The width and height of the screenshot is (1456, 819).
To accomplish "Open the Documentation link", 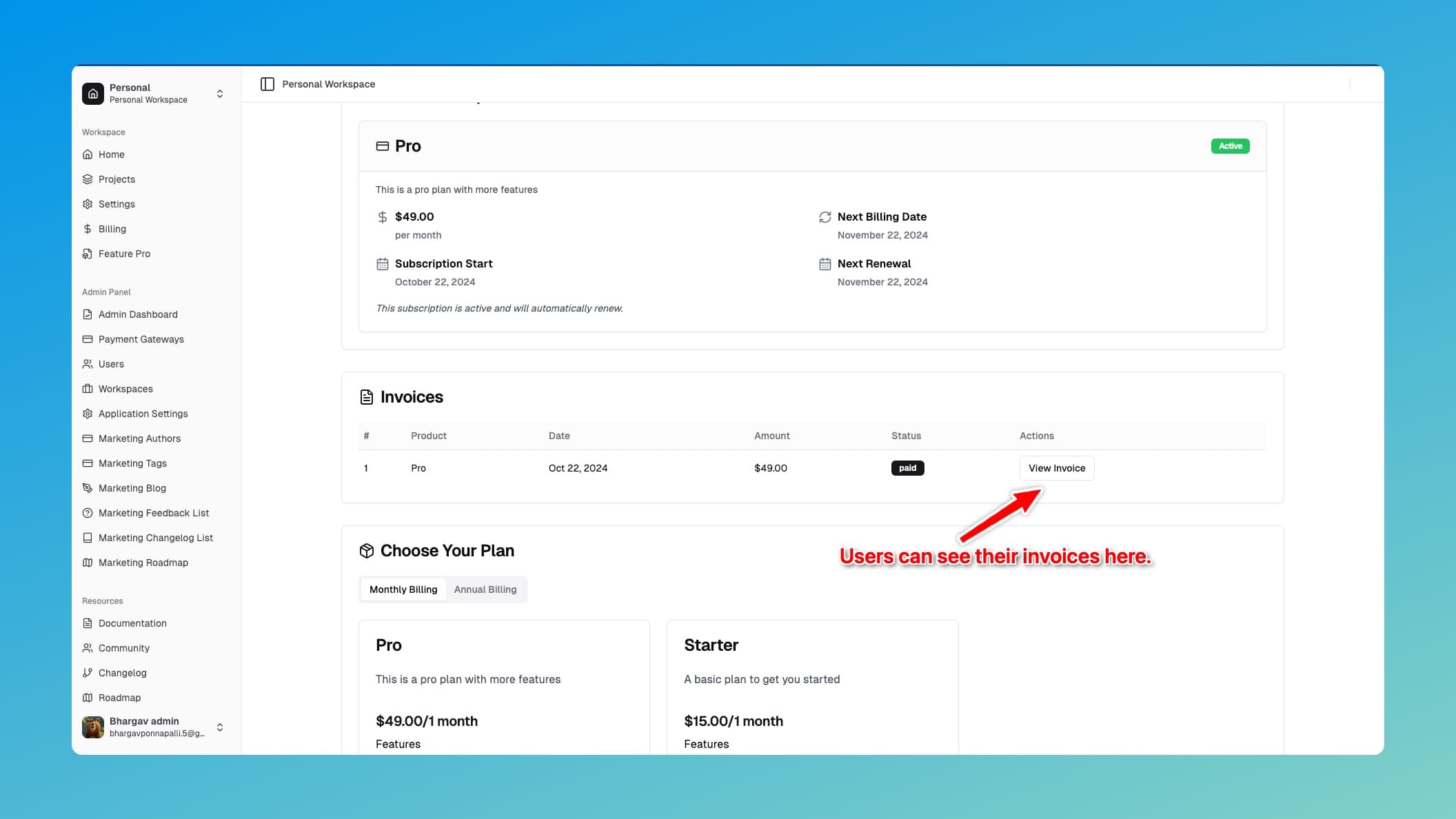I will 132,623.
